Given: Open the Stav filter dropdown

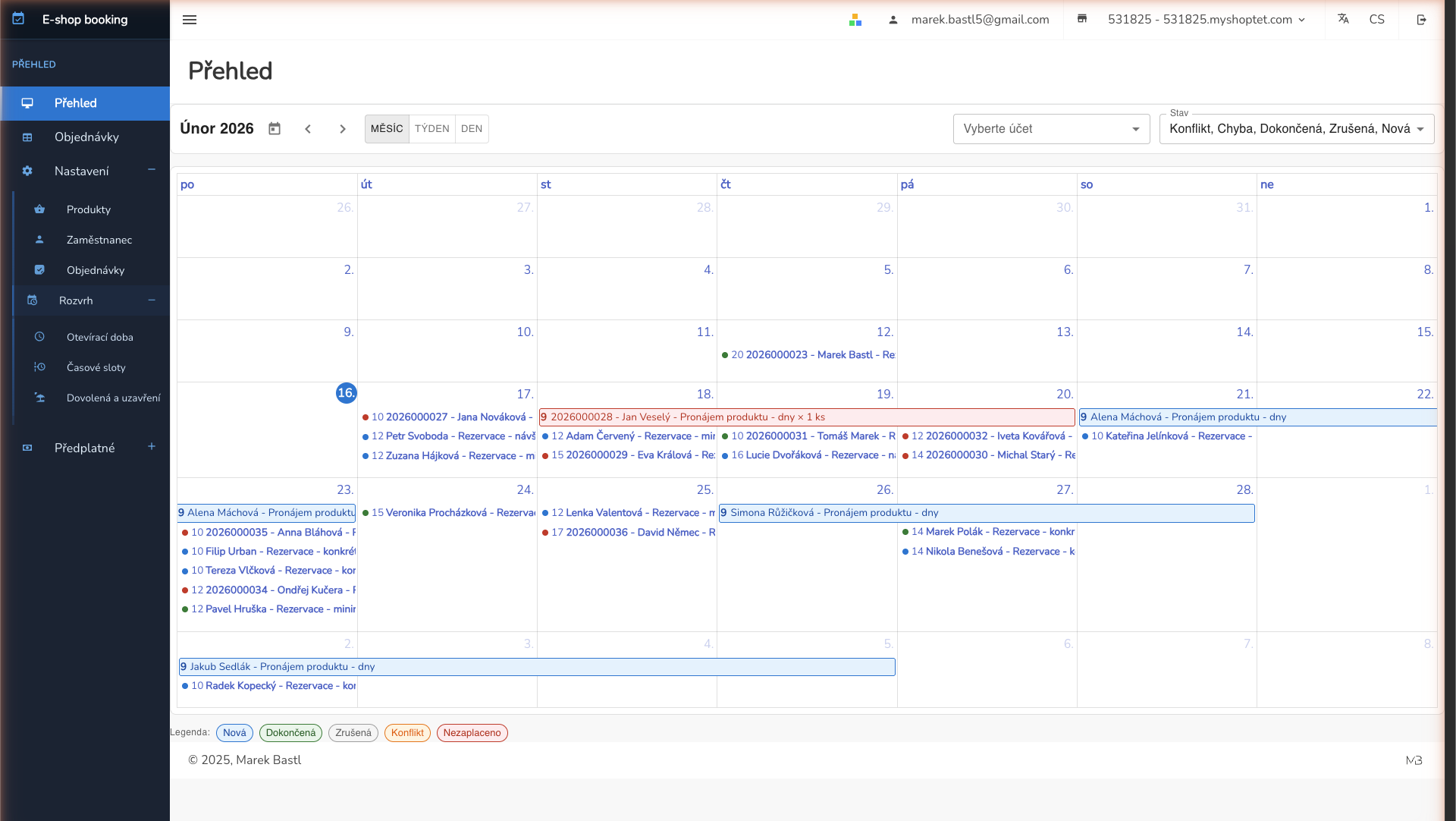Looking at the screenshot, I should (1296, 129).
